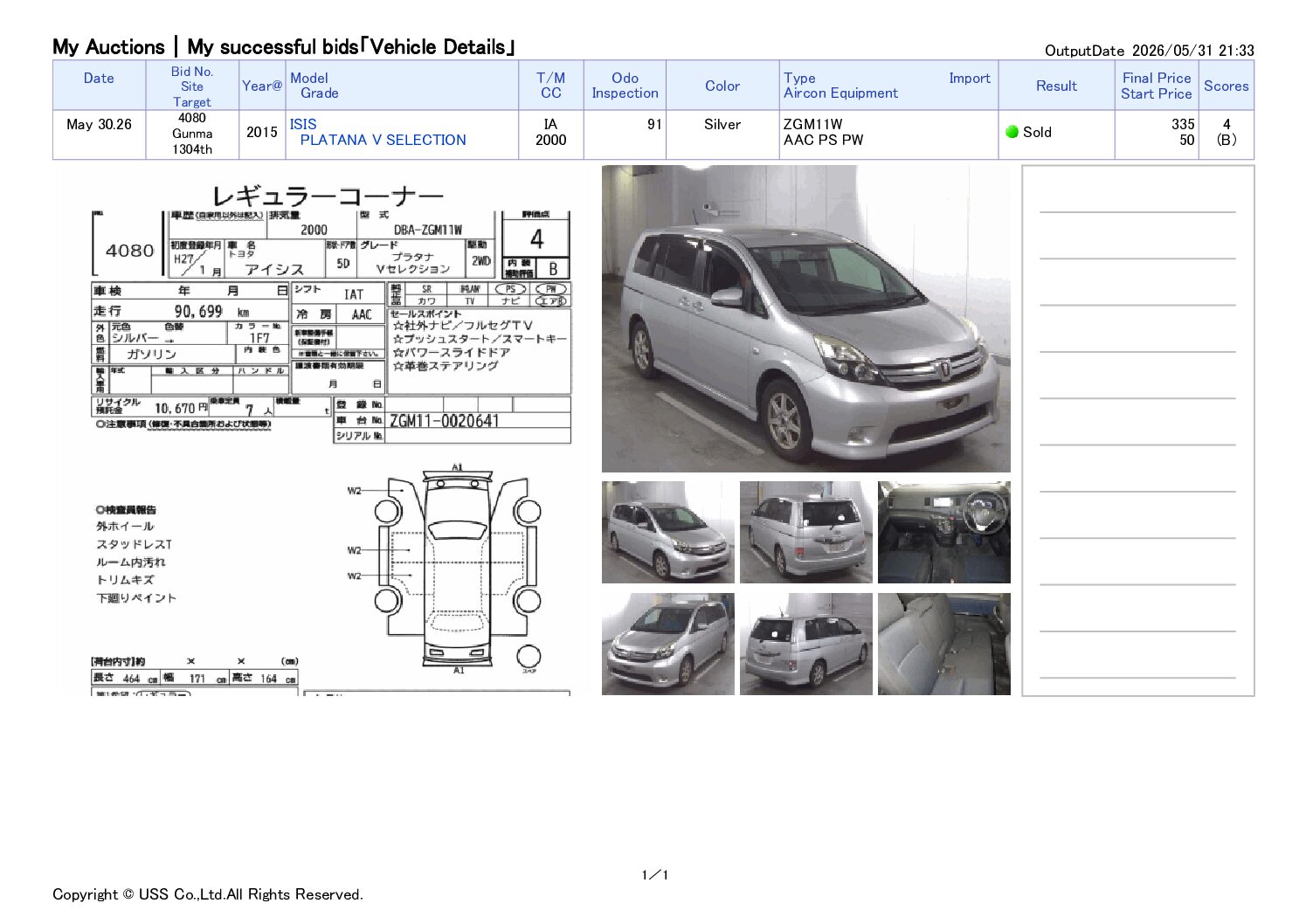Click the Color column header

[722, 86]
